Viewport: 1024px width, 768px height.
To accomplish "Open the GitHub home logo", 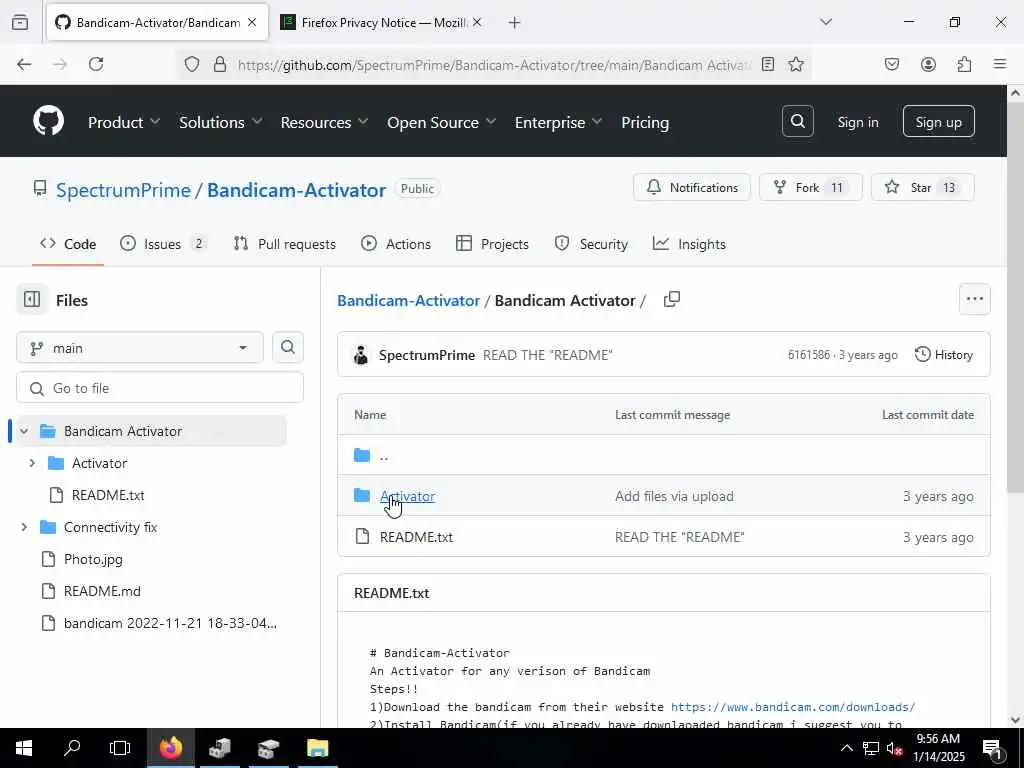I will (x=48, y=121).
